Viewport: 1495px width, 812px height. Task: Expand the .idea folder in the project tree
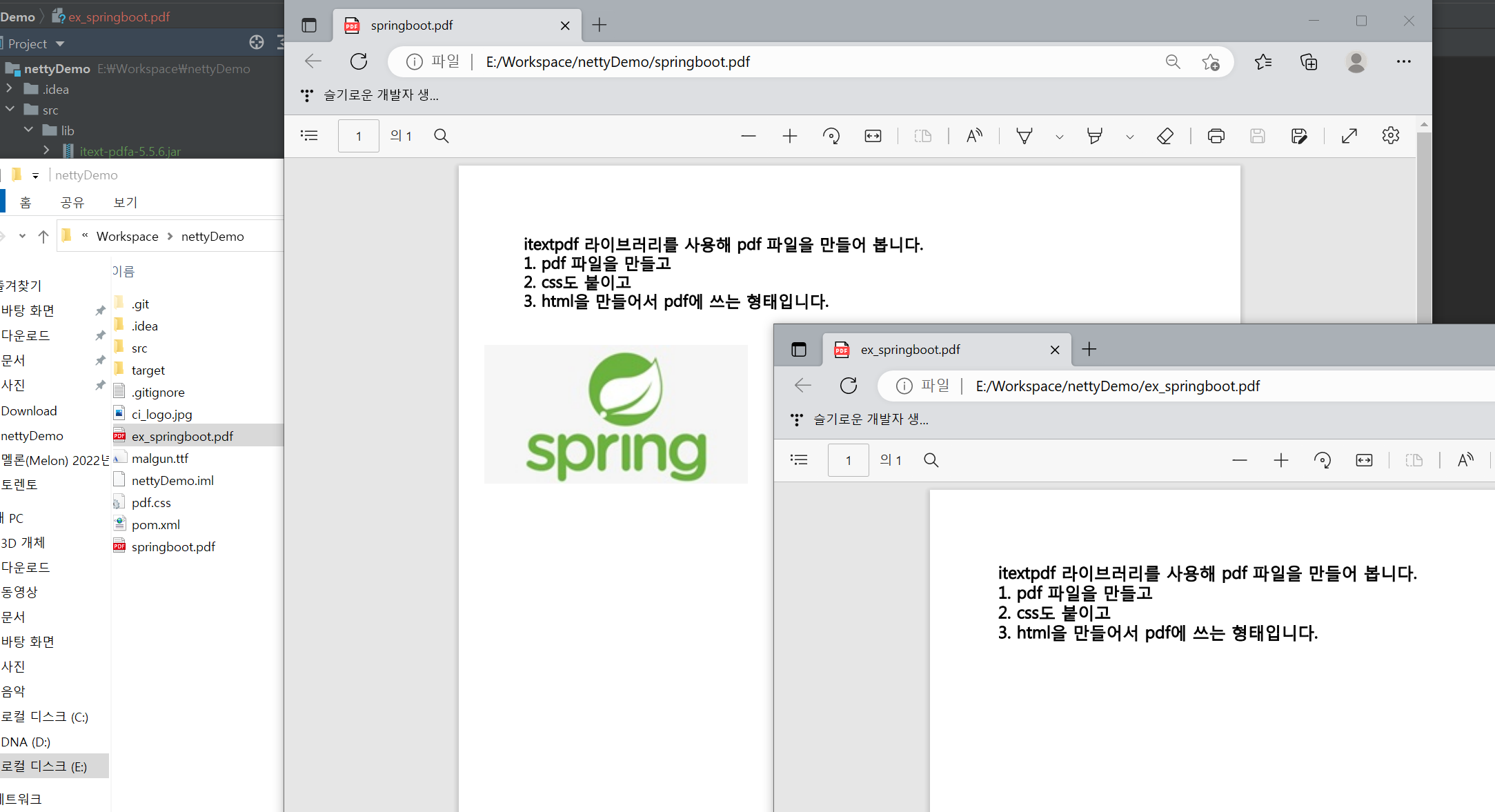coord(9,89)
